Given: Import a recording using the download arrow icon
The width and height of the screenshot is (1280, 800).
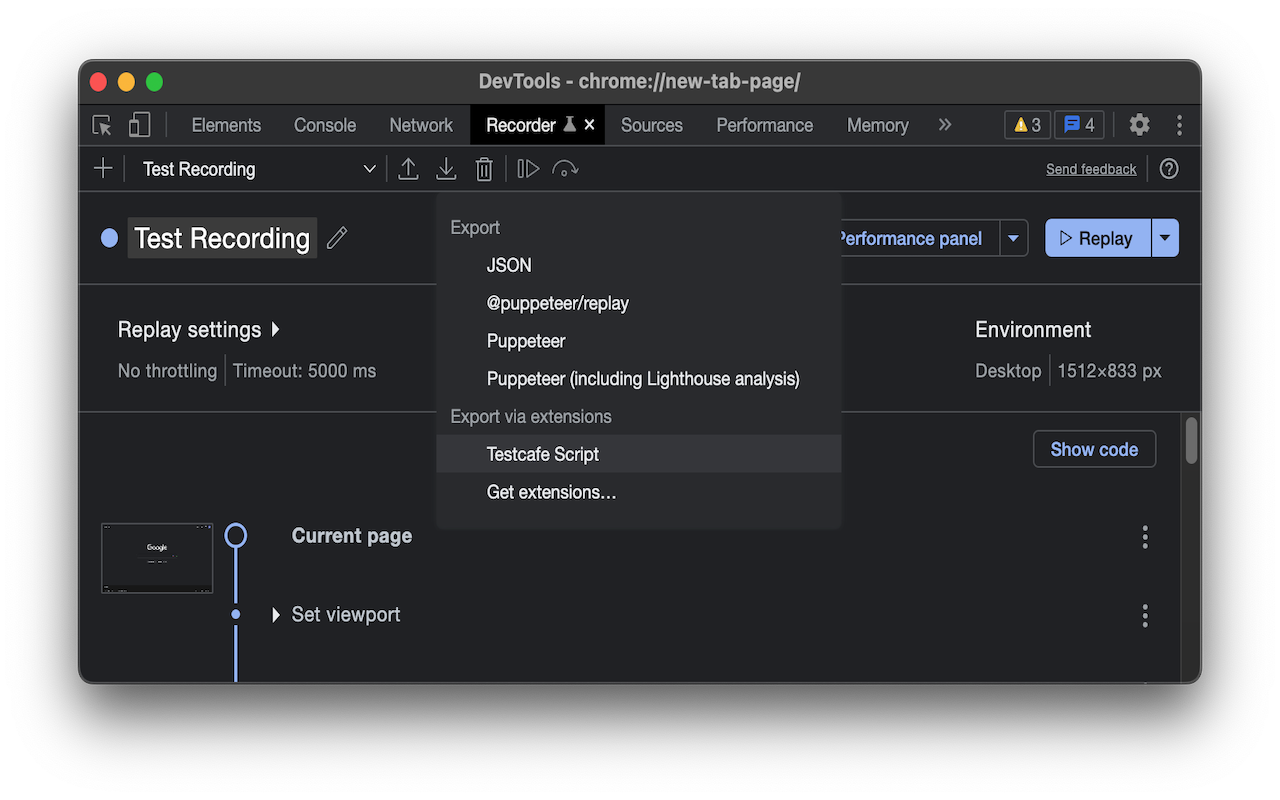Looking at the screenshot, I should 446,168.
